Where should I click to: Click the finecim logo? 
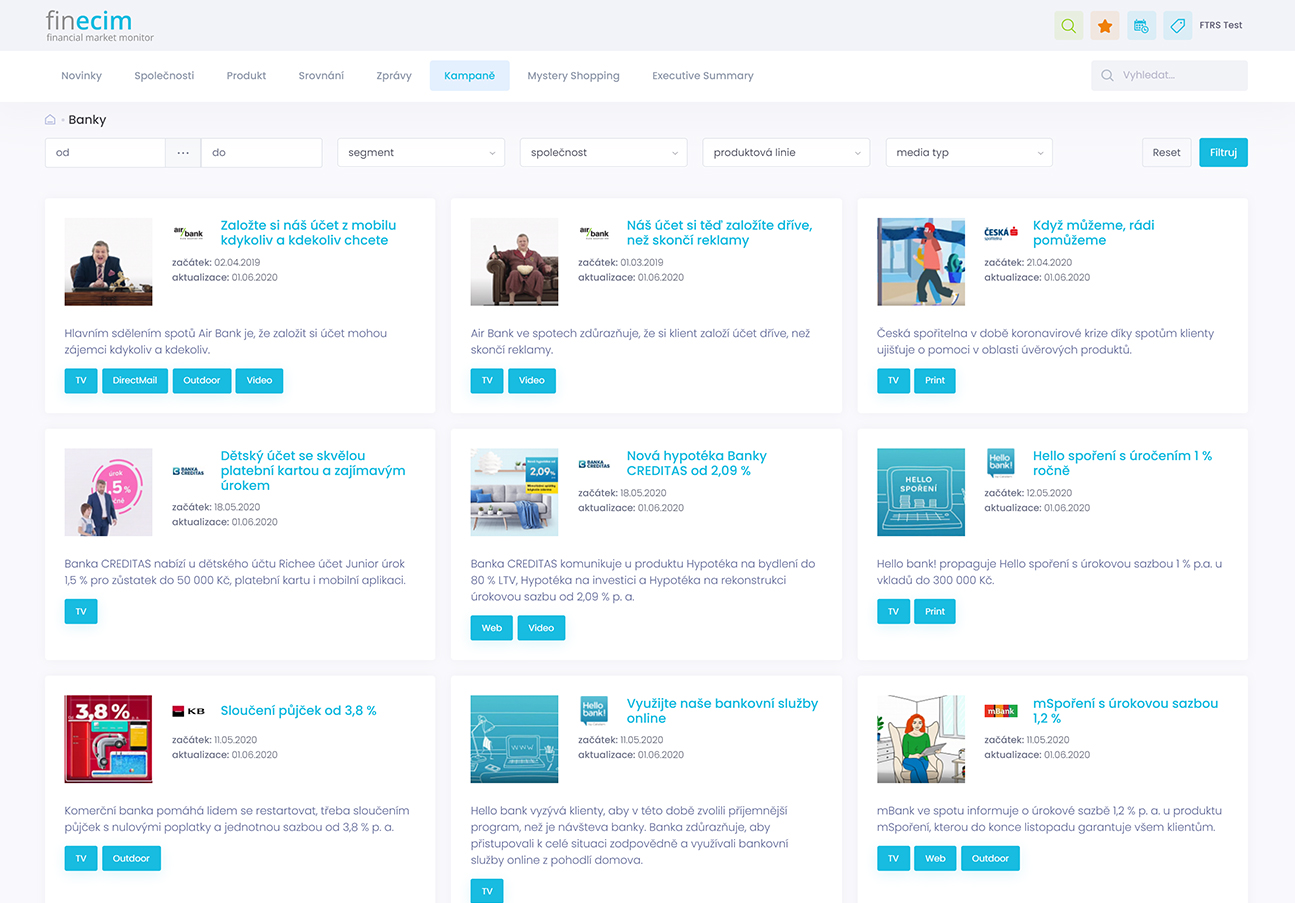tap(99, 26)
